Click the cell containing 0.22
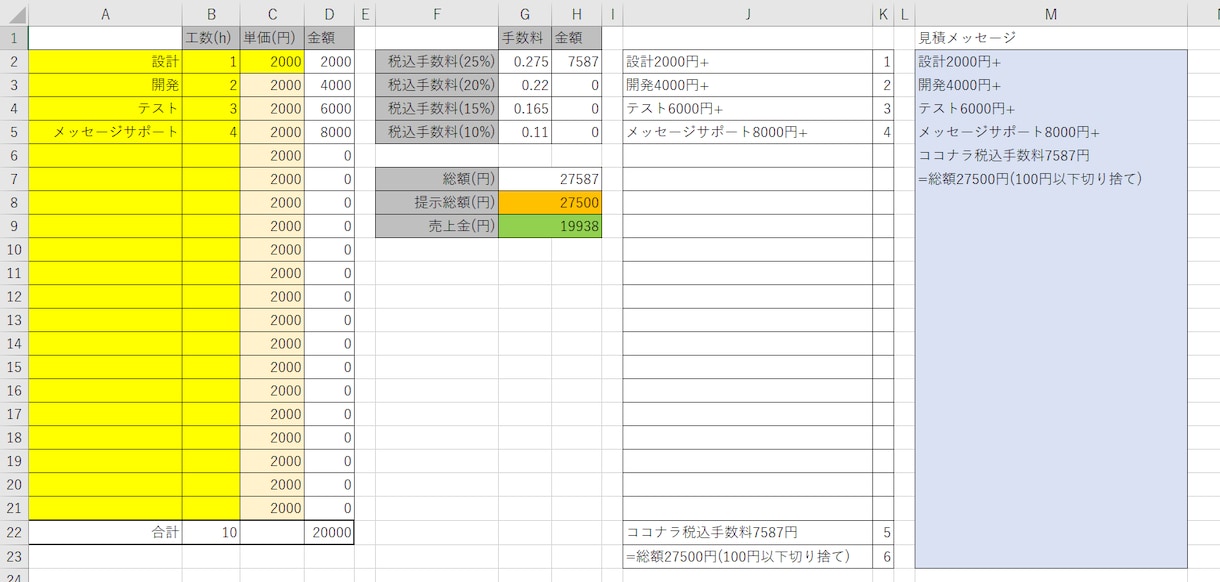This screenshot has height=582, width=1220. [525, 85]
